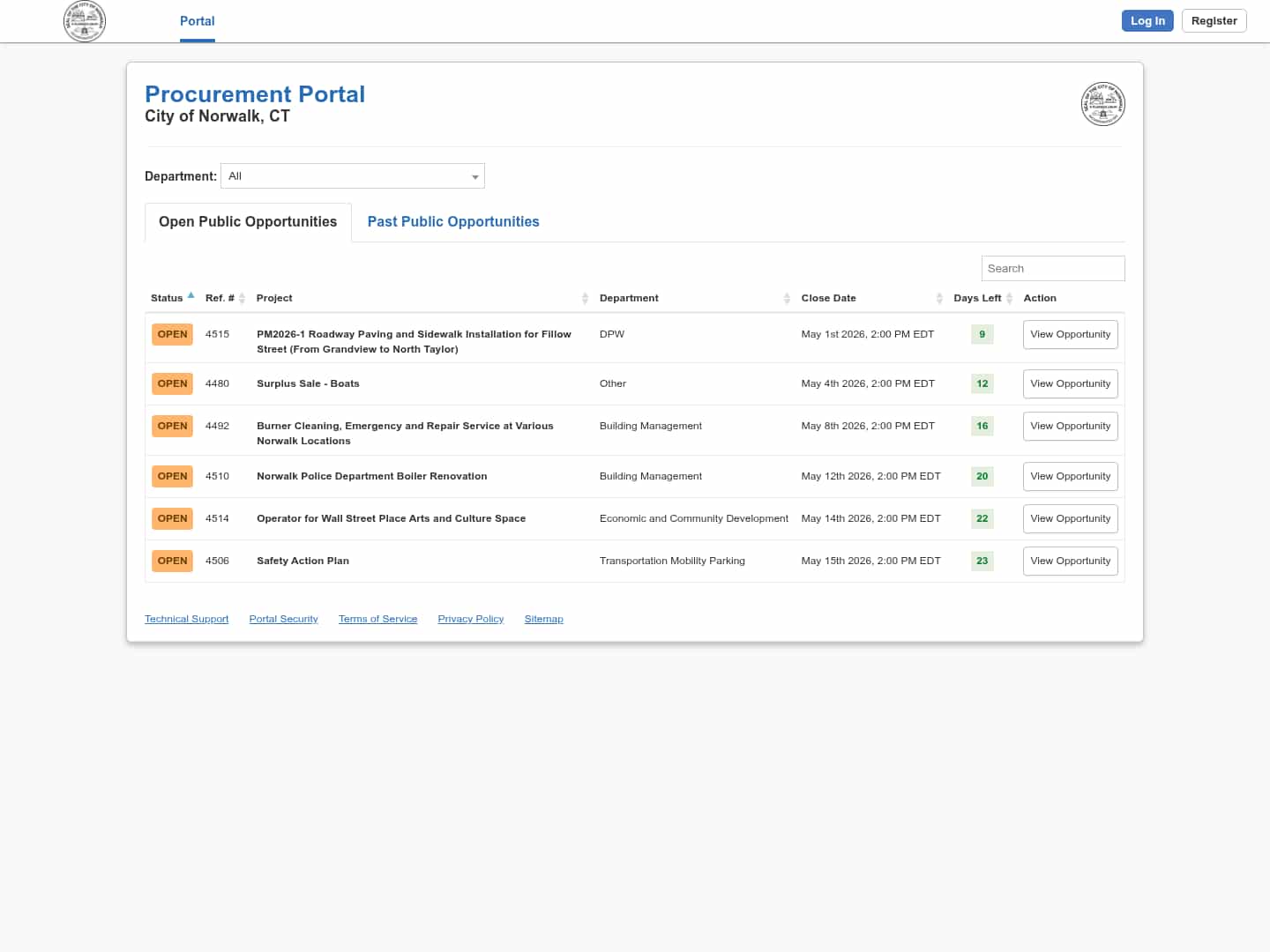Viewport: 1270px width, 952px height.
Task: View opportunity for Safety Action Plan
Action: pos(1070,562)
